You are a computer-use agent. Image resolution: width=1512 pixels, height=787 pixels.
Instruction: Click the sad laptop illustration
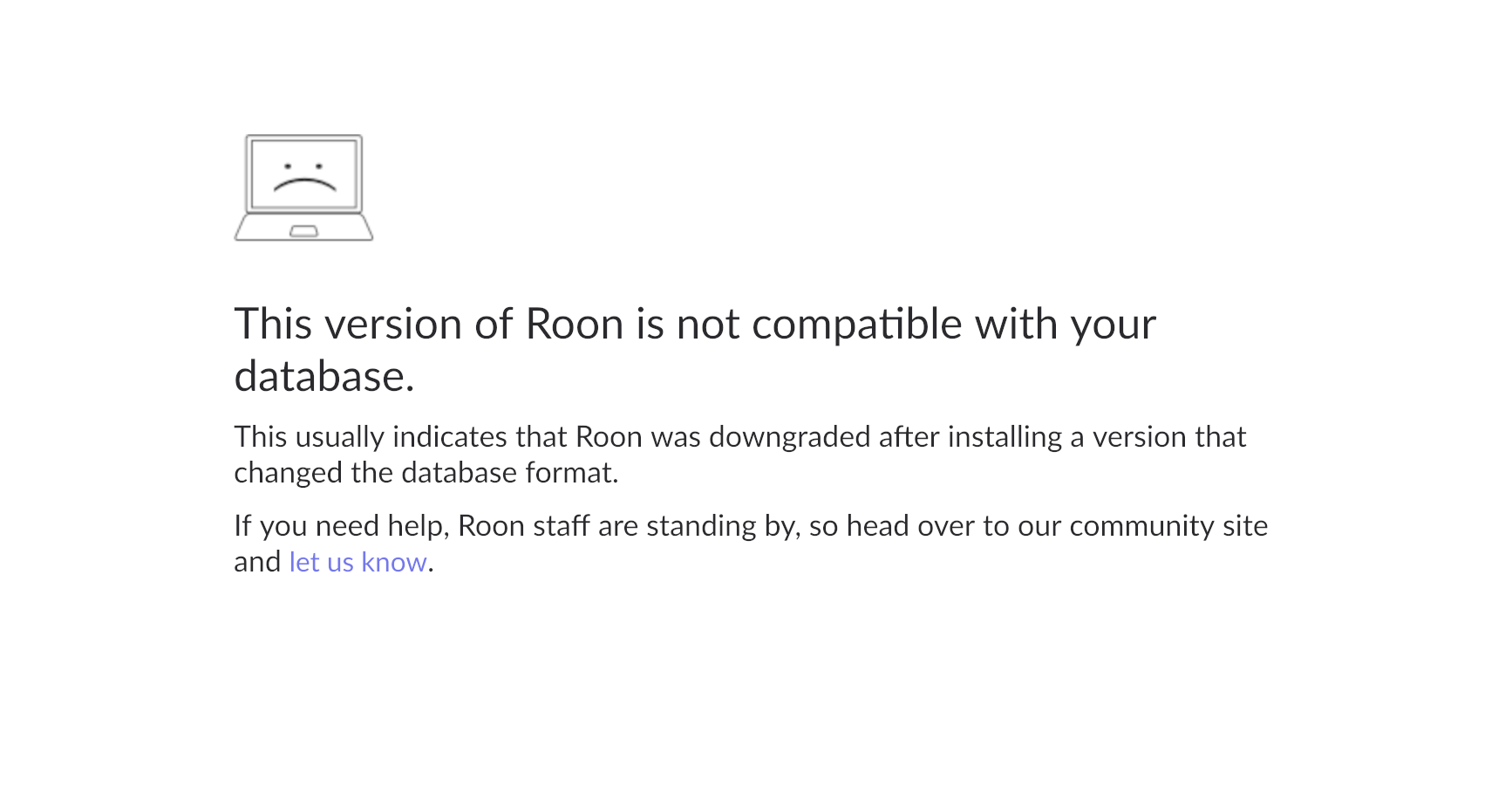303,186
